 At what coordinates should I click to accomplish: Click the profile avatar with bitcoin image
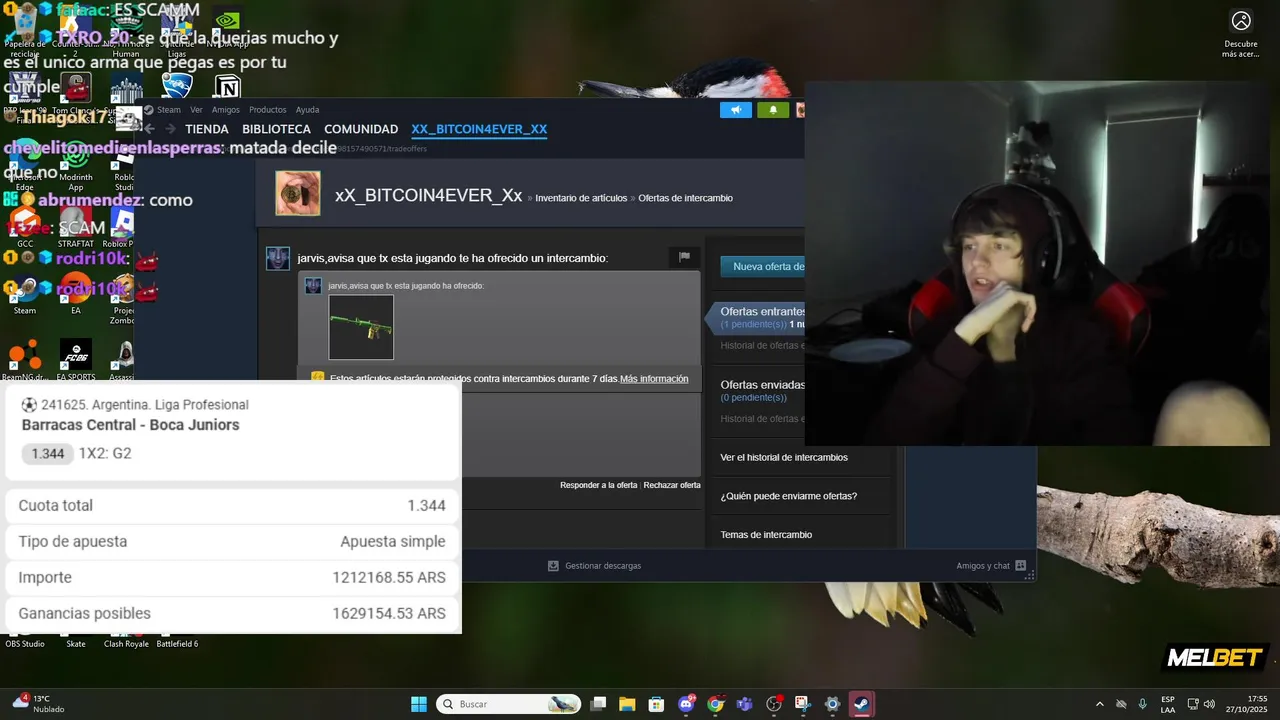point(298,193)
